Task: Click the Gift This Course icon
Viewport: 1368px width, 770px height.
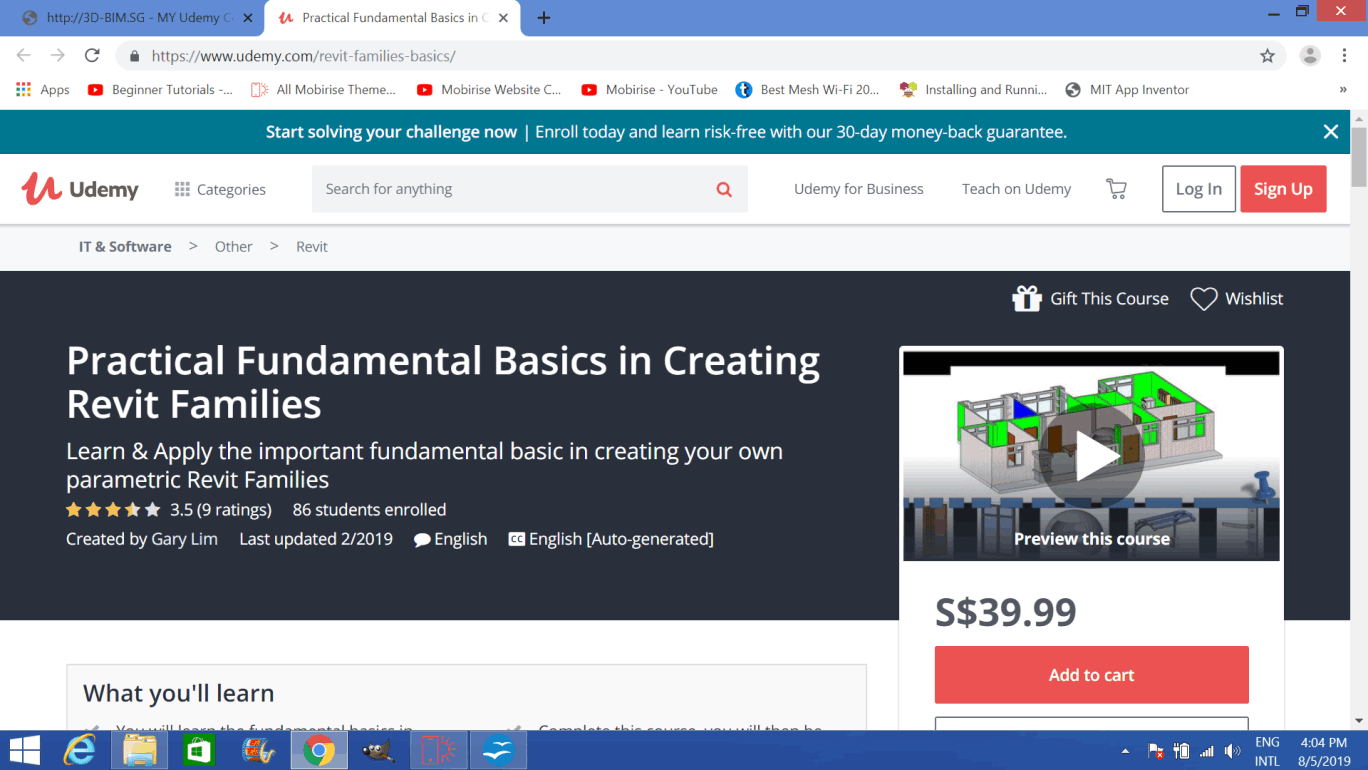Action: pos(1027,299)
